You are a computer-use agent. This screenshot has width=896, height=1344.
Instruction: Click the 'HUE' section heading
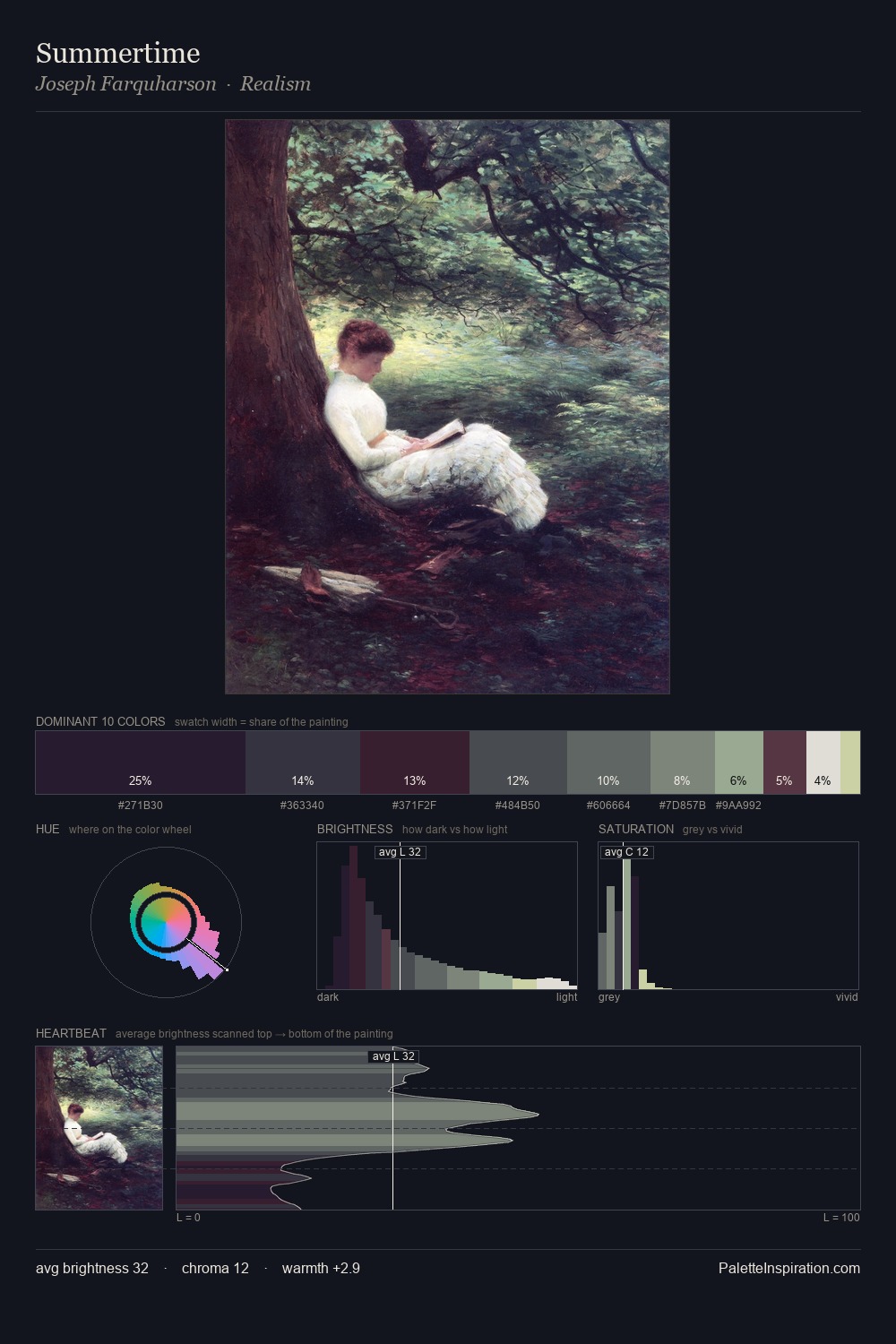(47, 829)
